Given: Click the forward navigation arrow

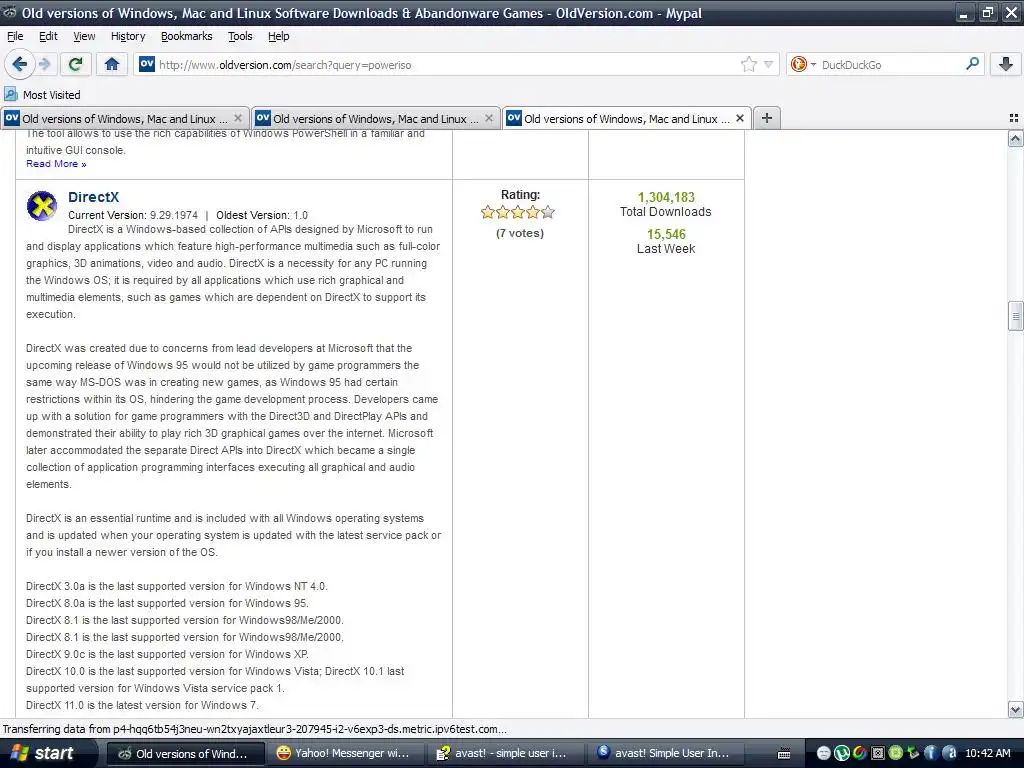Looking at the screenshot, I should point(44,64).
